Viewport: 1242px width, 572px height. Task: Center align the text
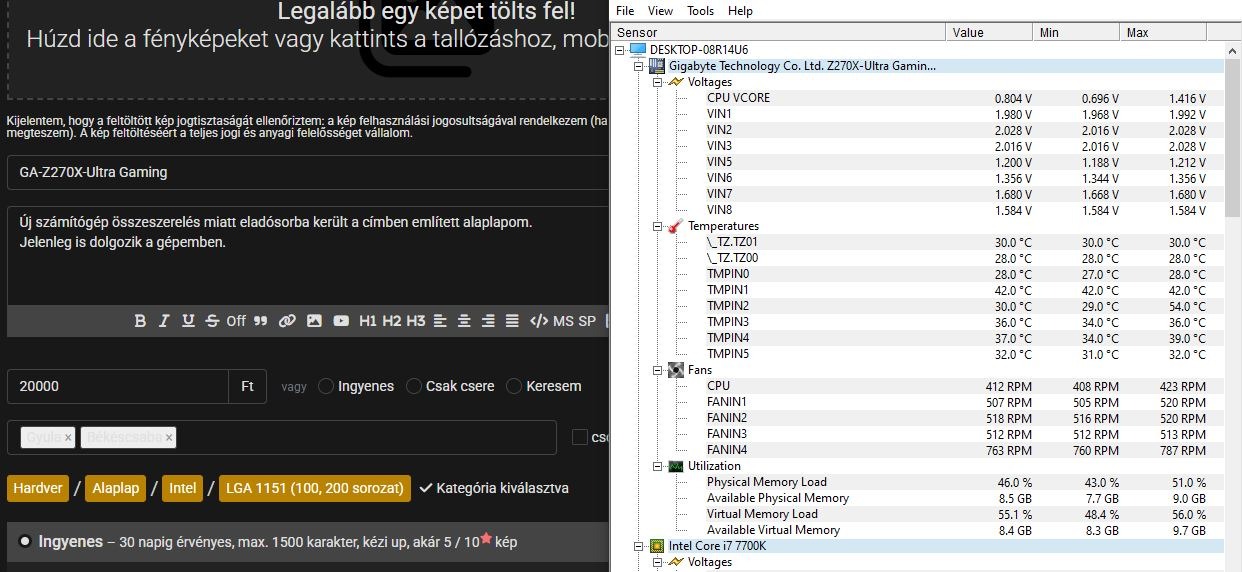465,321
